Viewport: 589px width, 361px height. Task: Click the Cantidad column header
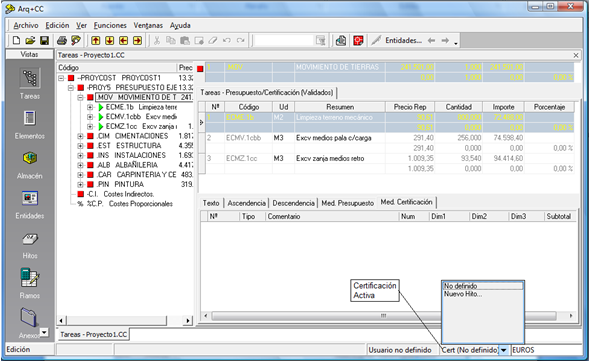pos(459,107)
